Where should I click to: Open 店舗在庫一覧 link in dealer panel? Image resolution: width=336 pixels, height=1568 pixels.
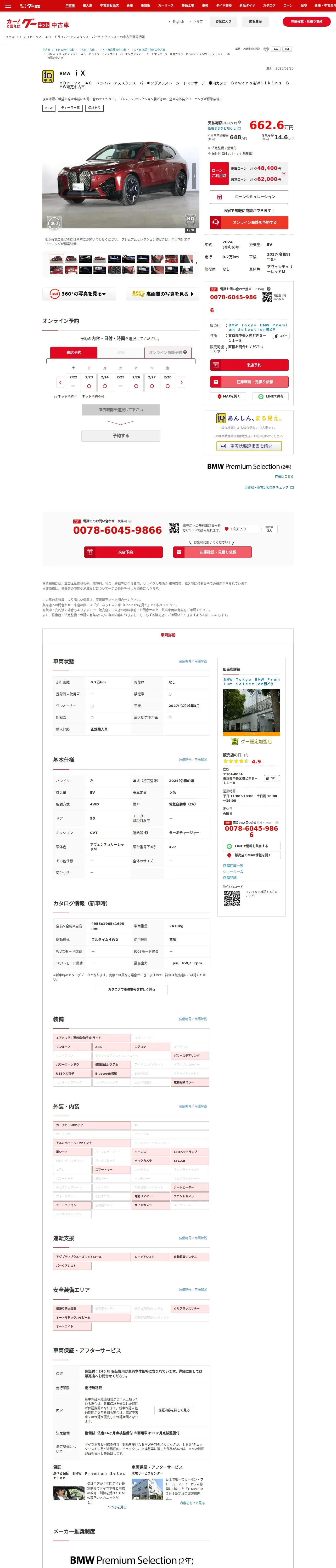pyautogui.click(x=233, y=865)
